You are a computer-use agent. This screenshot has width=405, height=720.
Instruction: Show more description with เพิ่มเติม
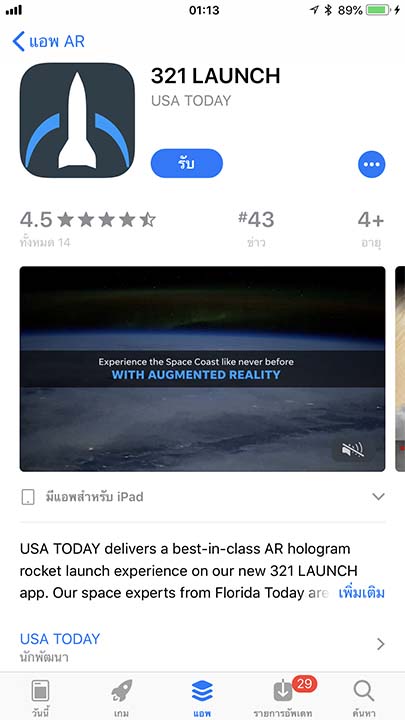[361, 593]
